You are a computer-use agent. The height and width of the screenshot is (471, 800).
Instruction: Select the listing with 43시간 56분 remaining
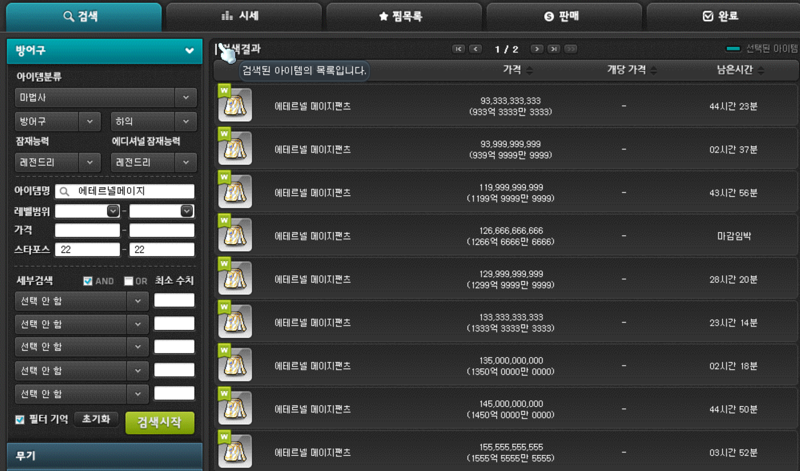[x=506, y=192]
